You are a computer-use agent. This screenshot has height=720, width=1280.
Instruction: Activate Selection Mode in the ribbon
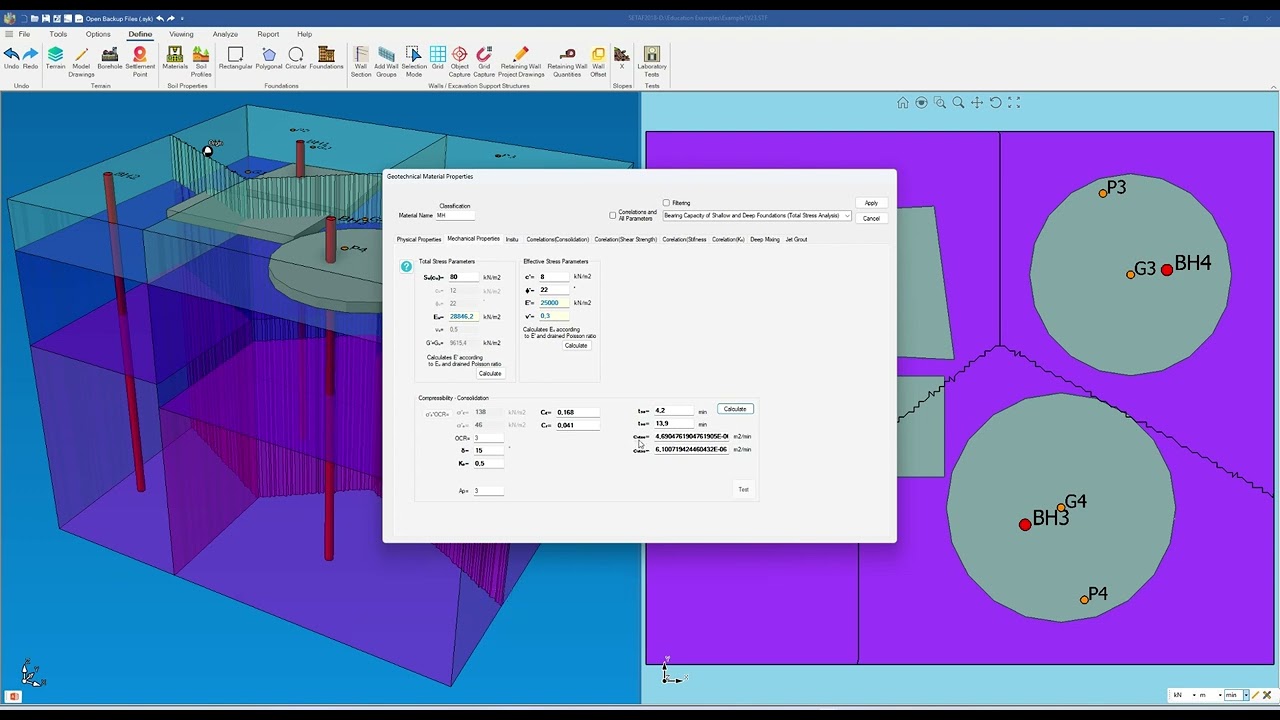point(414,62)
